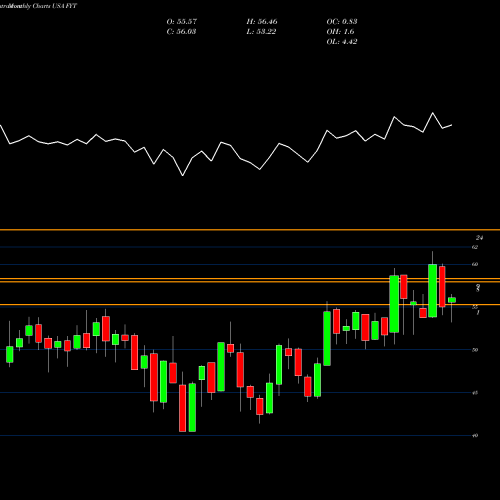Click the price axis label '40'
Screen dimensions: 500x500
475,435
